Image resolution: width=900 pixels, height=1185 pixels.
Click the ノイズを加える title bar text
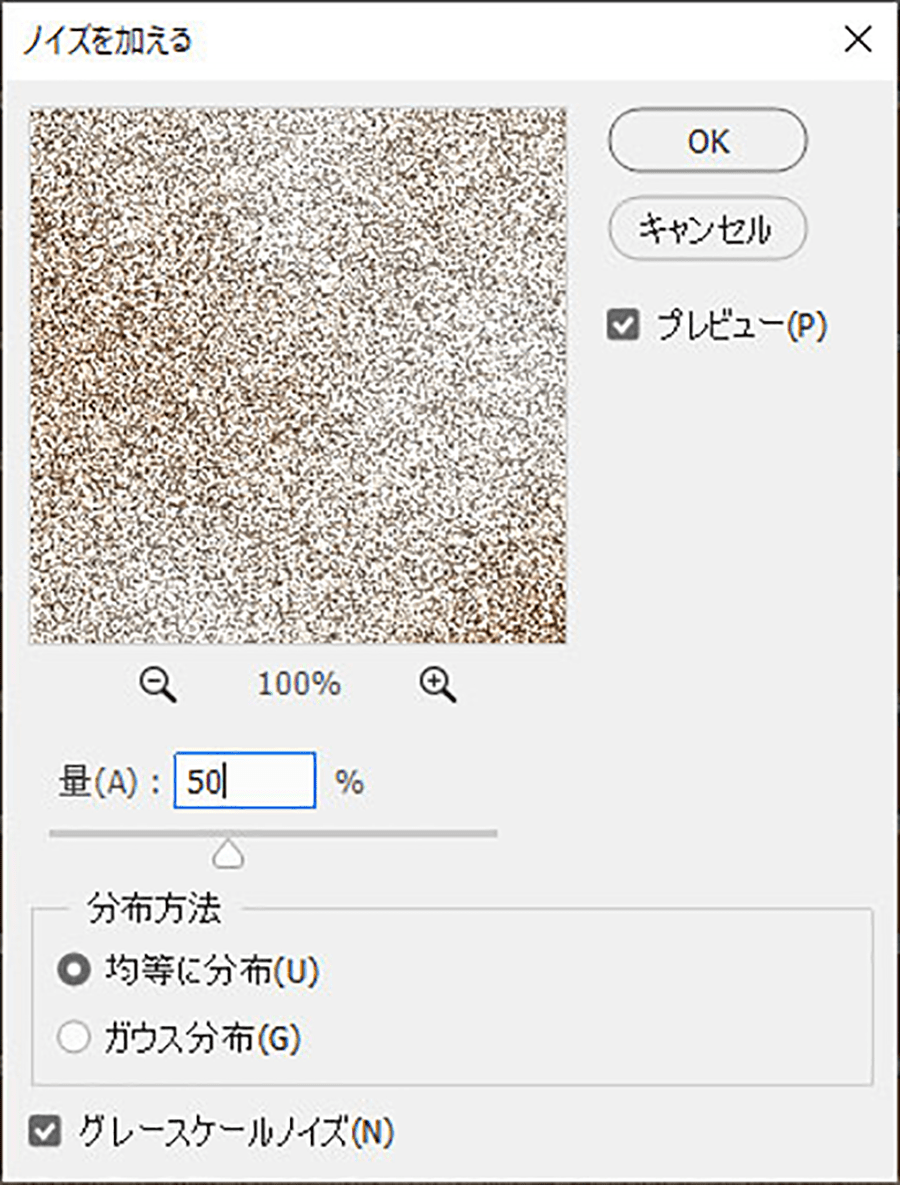click(x=107, y=40)
